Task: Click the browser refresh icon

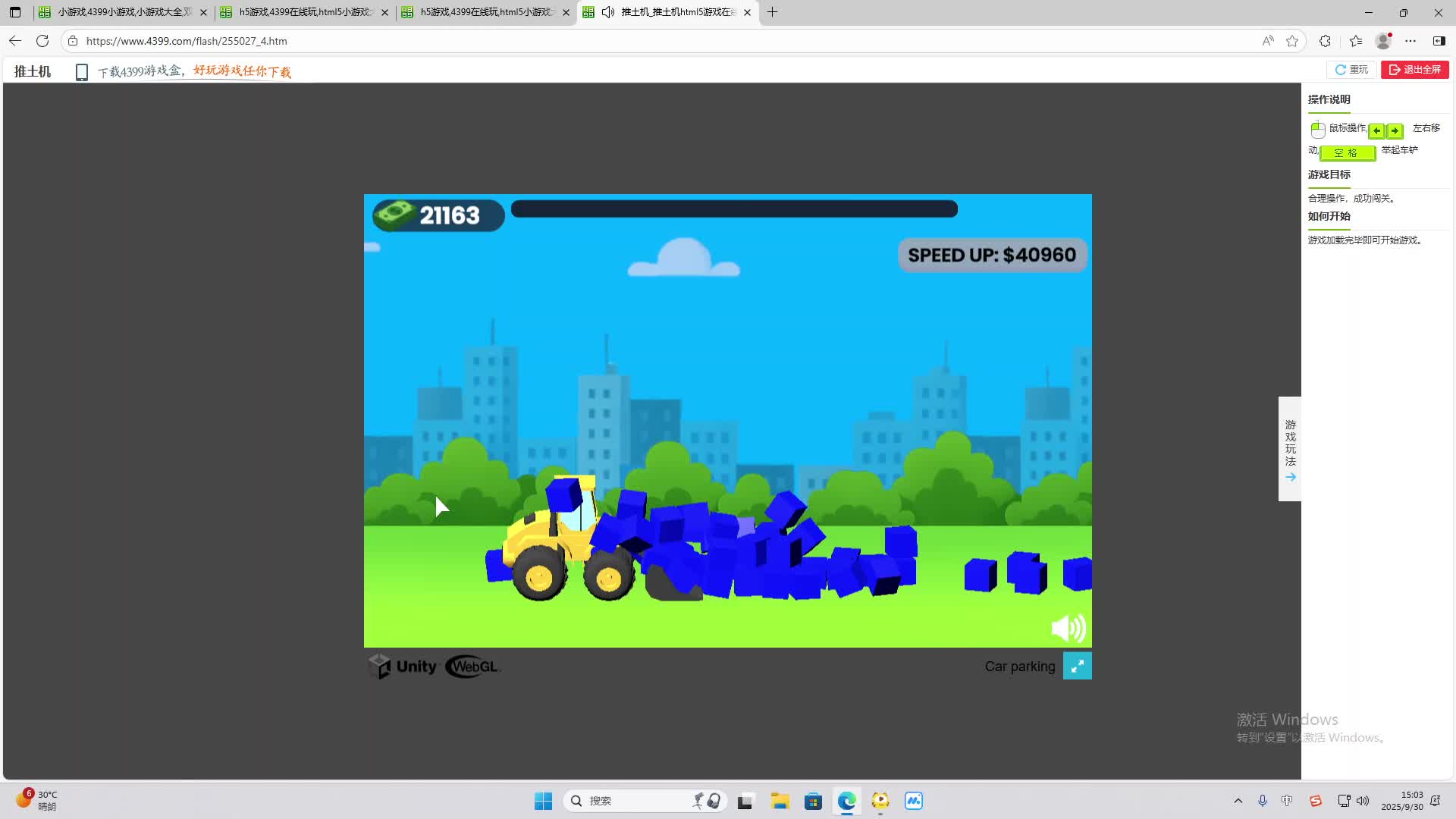Action: (x=42, y=41)
